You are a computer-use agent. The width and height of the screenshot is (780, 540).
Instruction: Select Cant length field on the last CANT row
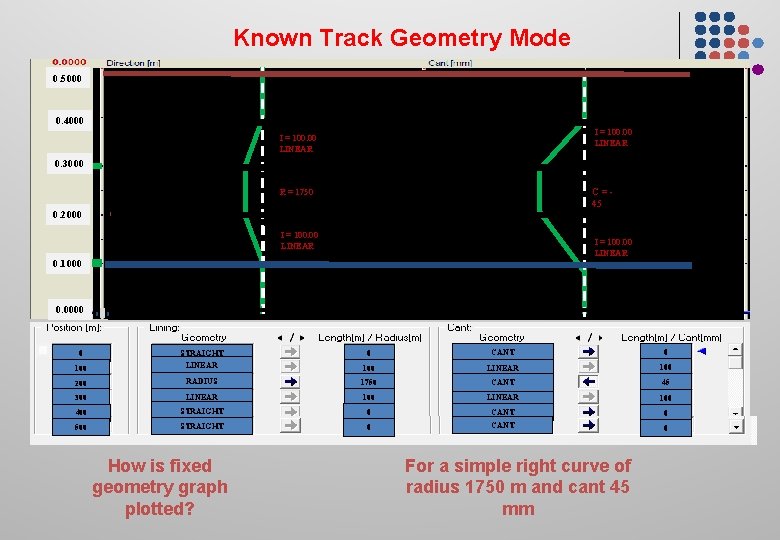pos(666,428)
